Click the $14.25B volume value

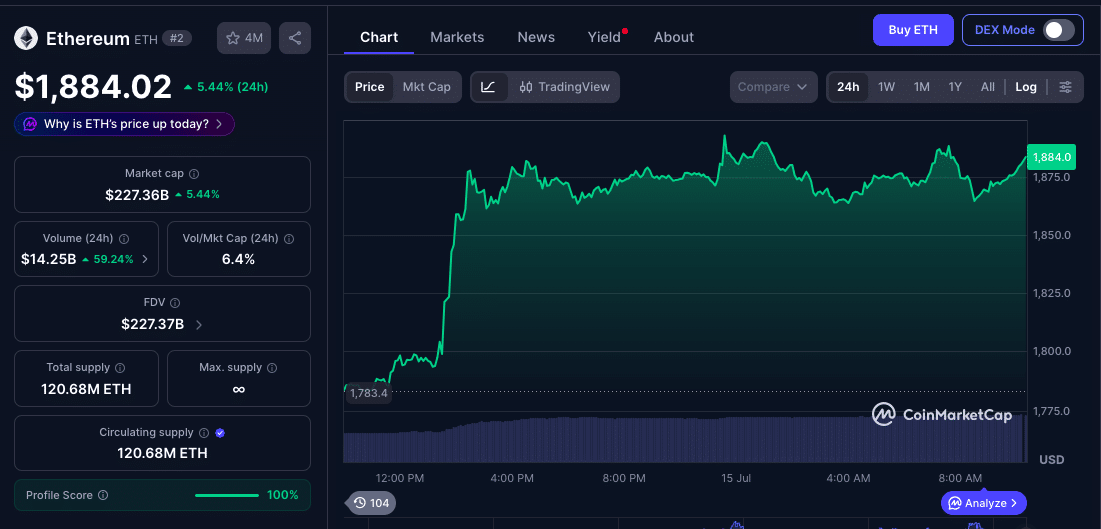tap(48, 259)
